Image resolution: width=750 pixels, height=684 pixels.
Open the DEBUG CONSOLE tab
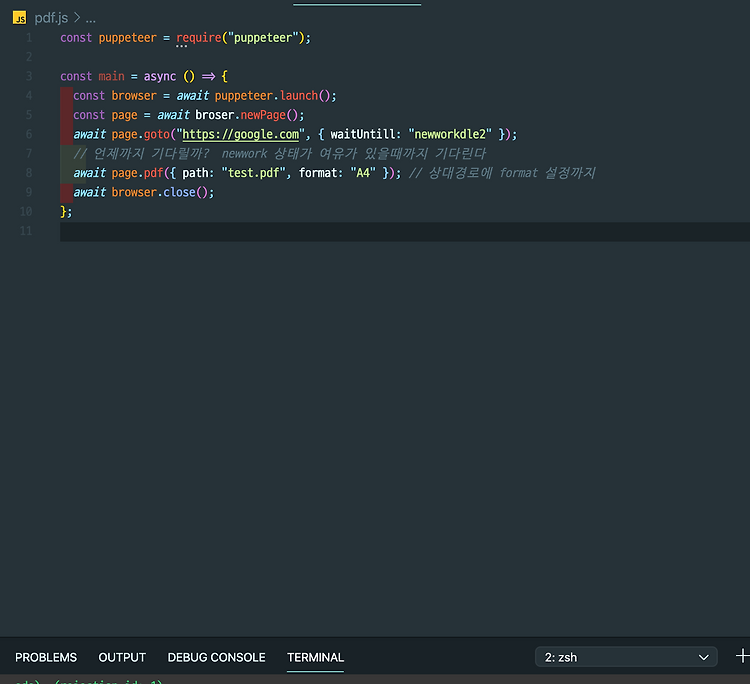coord(216,657)
